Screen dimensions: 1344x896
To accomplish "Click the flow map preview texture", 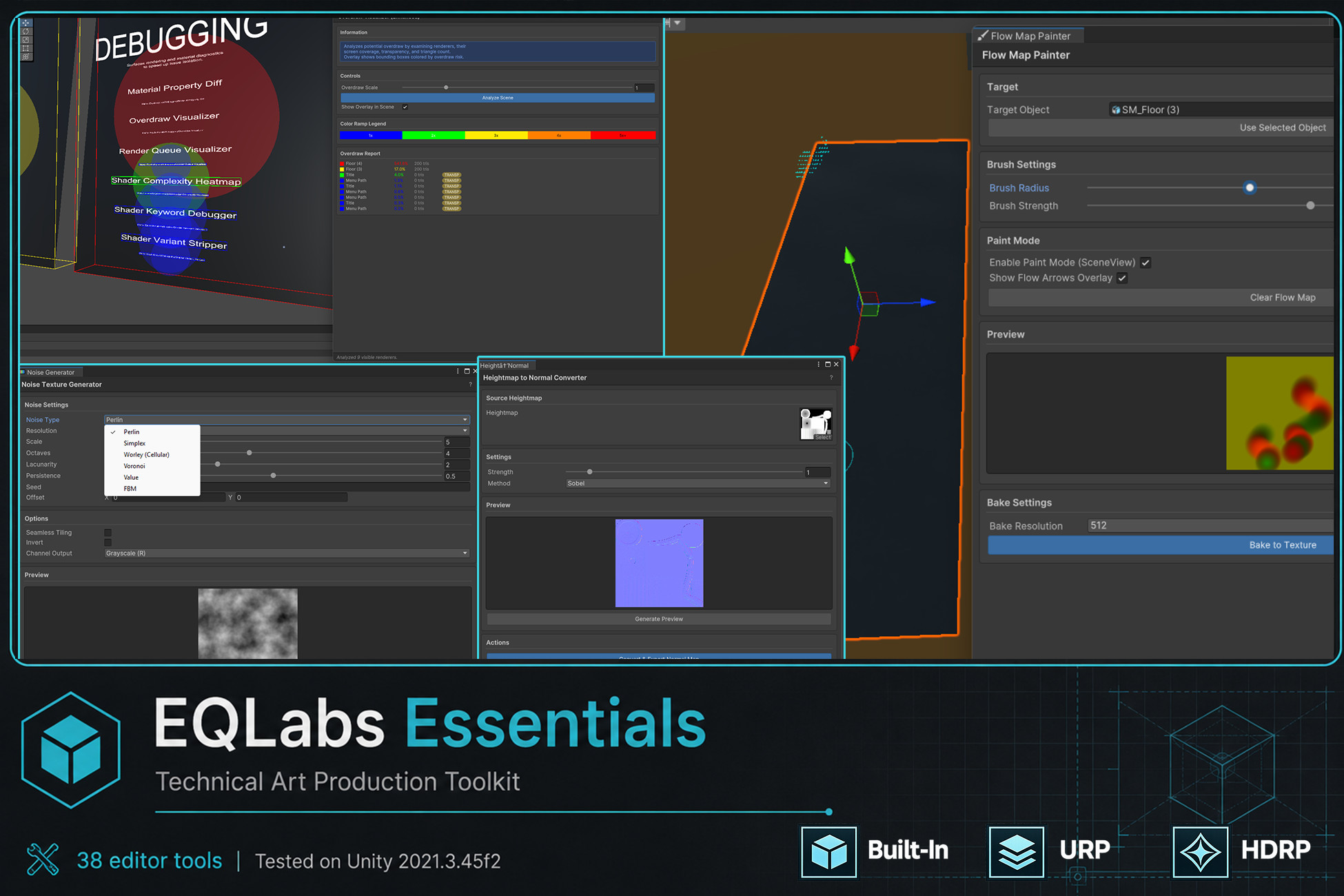I will click(1280, 413).
